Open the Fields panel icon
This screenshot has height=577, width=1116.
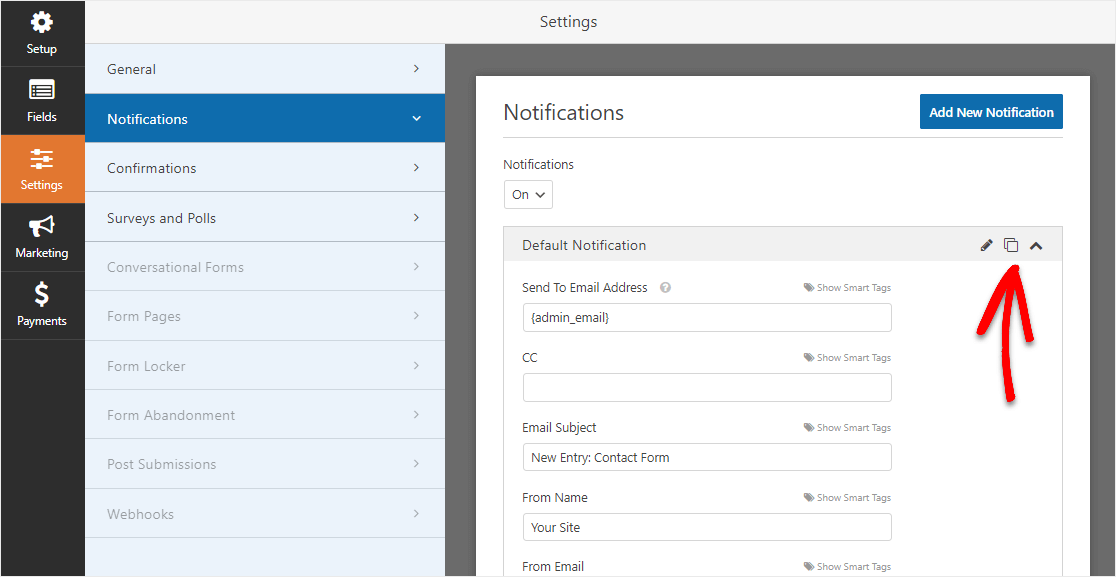tap(41, 91)
